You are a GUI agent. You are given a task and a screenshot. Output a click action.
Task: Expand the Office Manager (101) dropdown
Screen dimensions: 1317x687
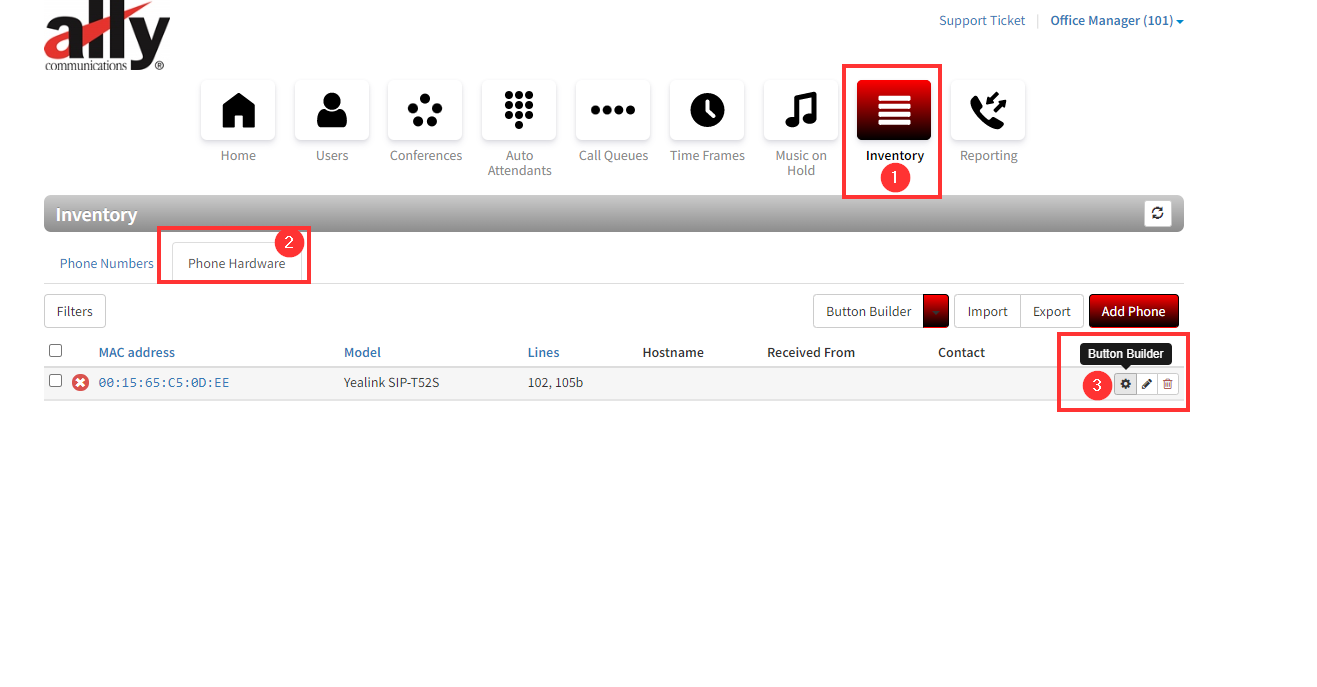coord(1116,21)
